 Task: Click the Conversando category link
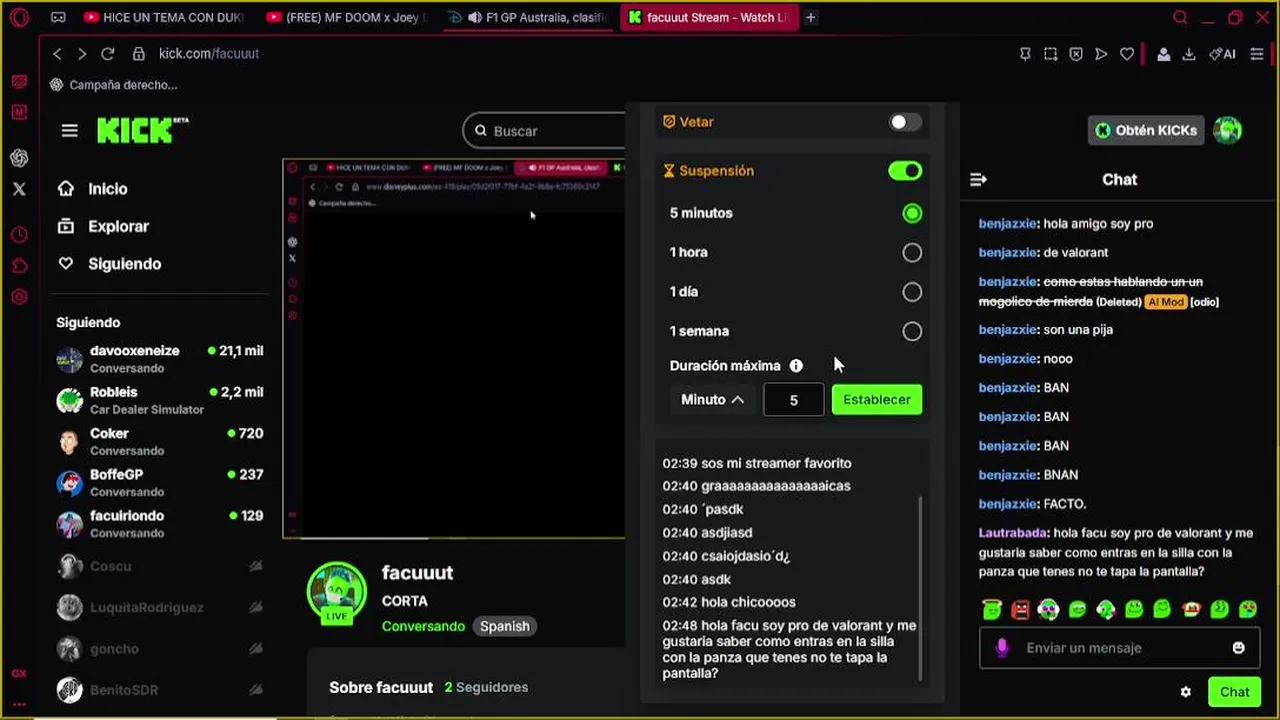pyautogui.click(x=423, y=626)
